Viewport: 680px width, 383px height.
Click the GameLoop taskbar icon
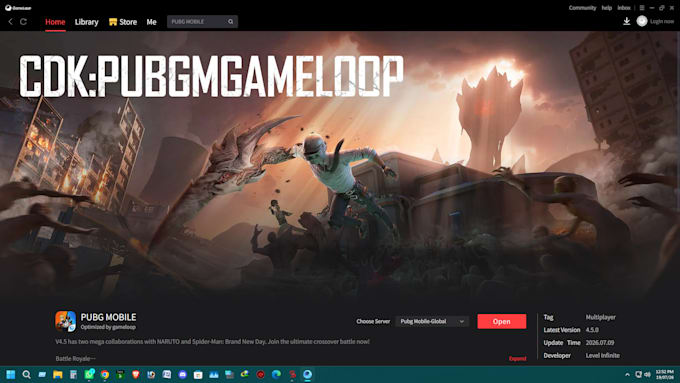[307, 374]
